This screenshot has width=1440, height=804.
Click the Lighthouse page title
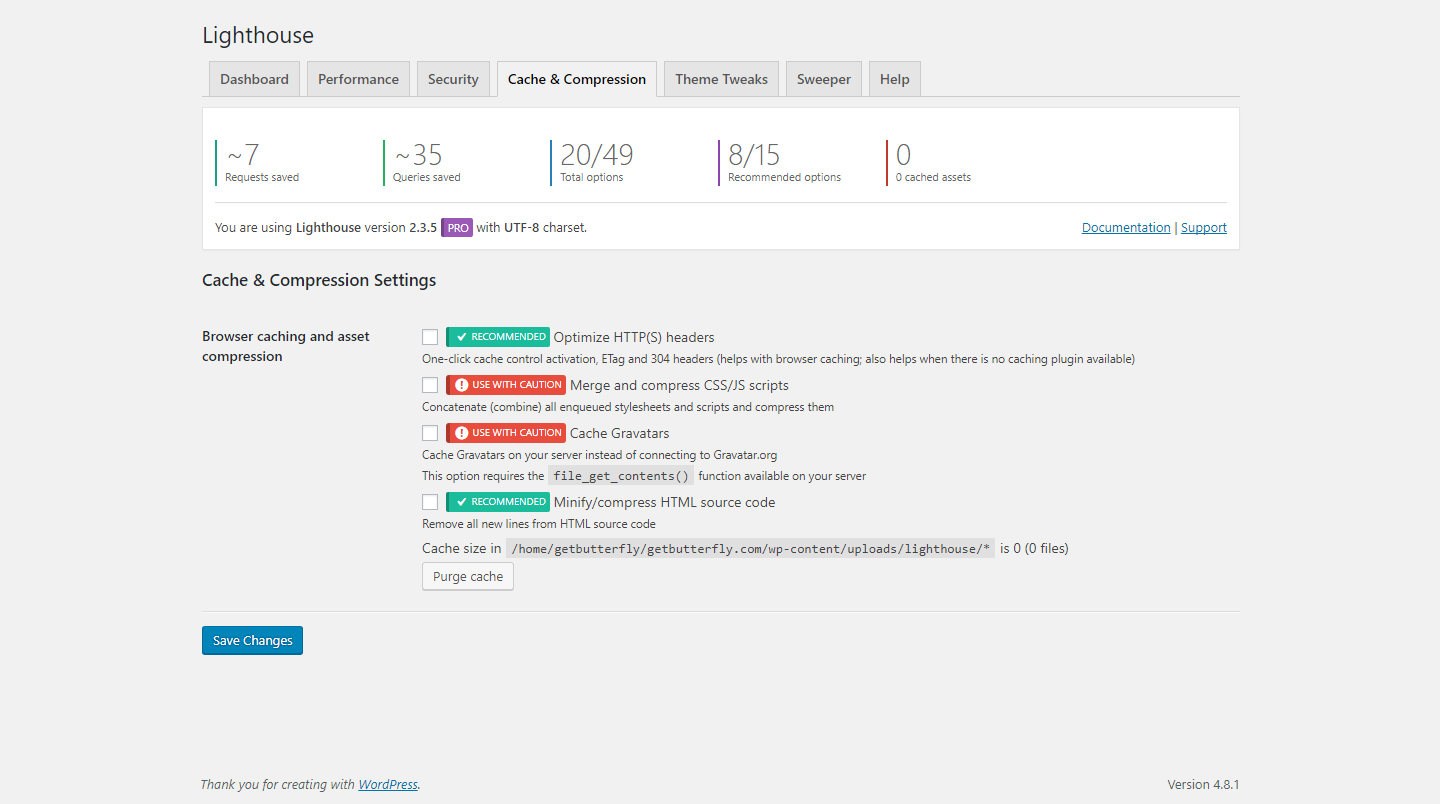(x=258, y=35)
